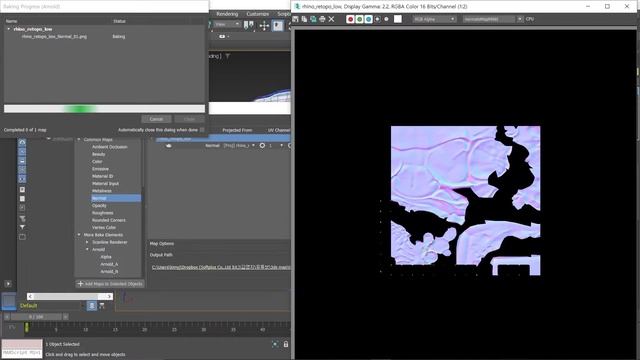Select Color map in Common Maps
Screen dimensions: 640x360
[97, 161]
